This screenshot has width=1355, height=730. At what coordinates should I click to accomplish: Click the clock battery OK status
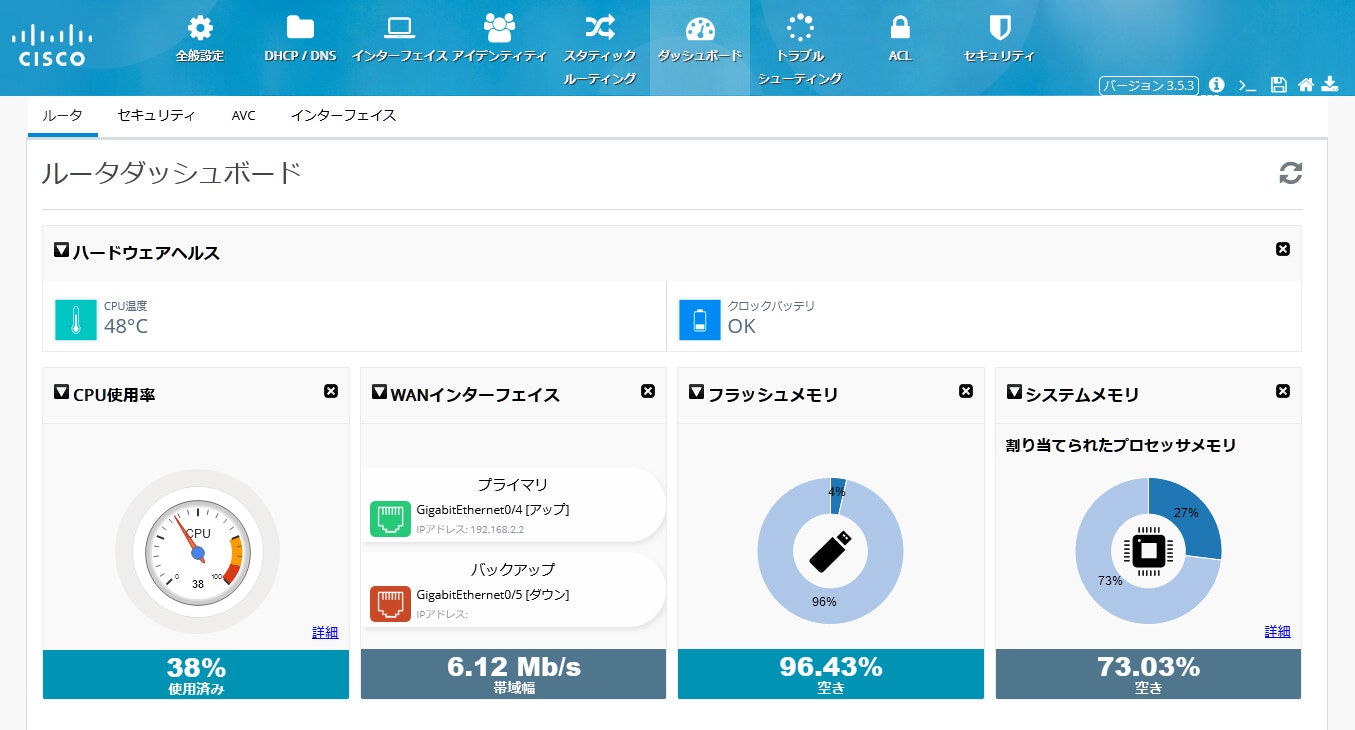[x=742, y=326]
